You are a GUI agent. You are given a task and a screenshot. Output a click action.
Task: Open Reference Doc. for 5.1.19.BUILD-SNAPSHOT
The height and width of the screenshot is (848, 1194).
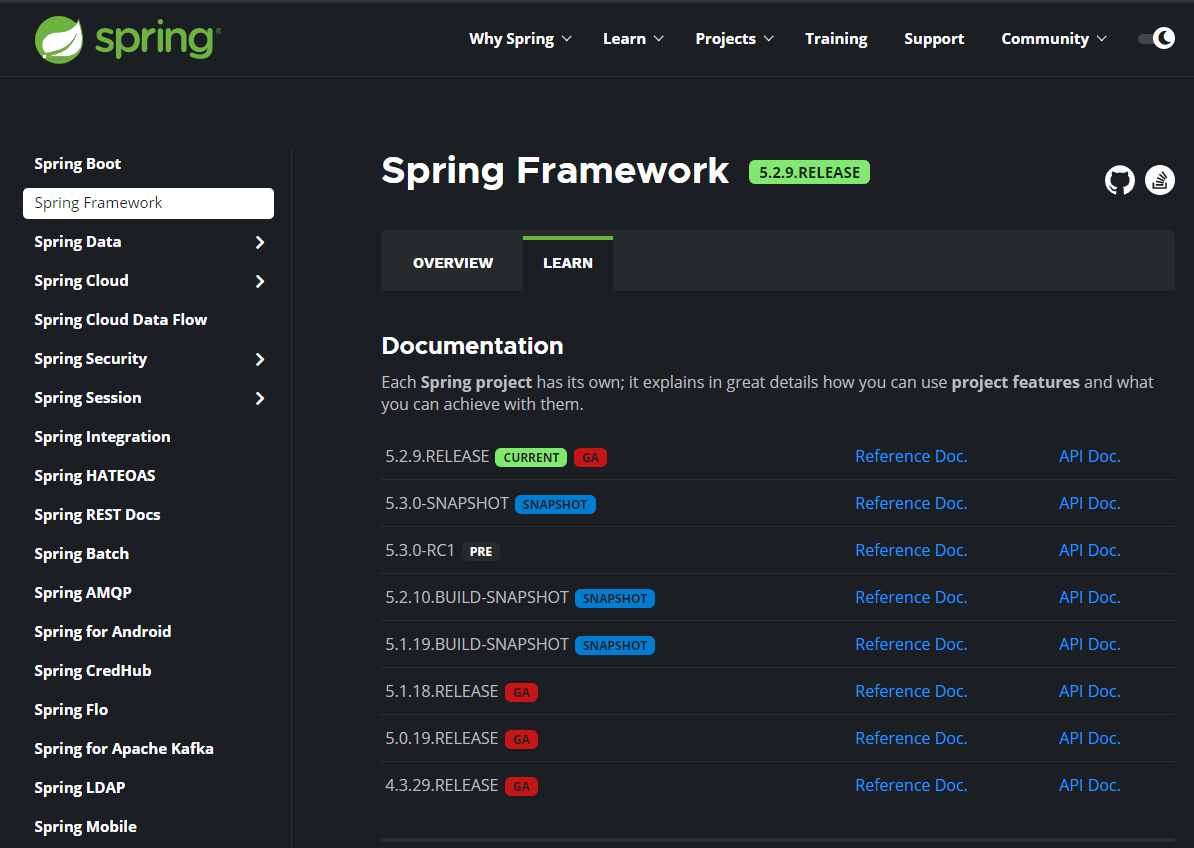[x=911, y=645]
